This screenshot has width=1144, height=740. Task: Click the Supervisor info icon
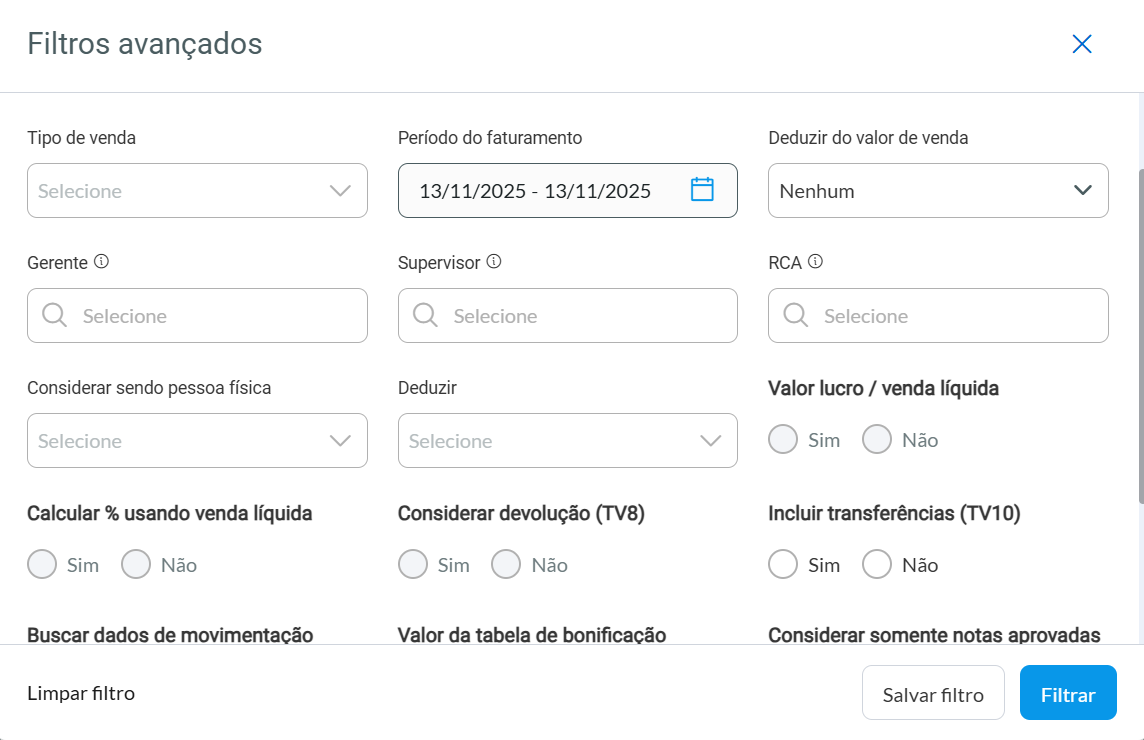(x=493, y=262)
